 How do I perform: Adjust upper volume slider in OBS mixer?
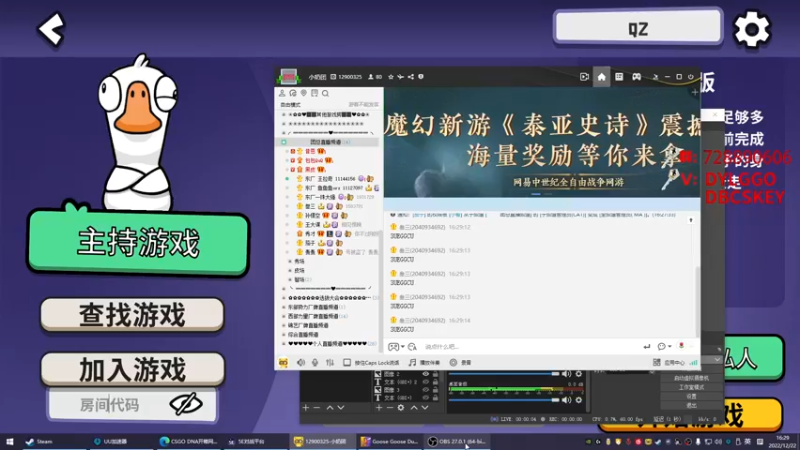coord(504,374)
